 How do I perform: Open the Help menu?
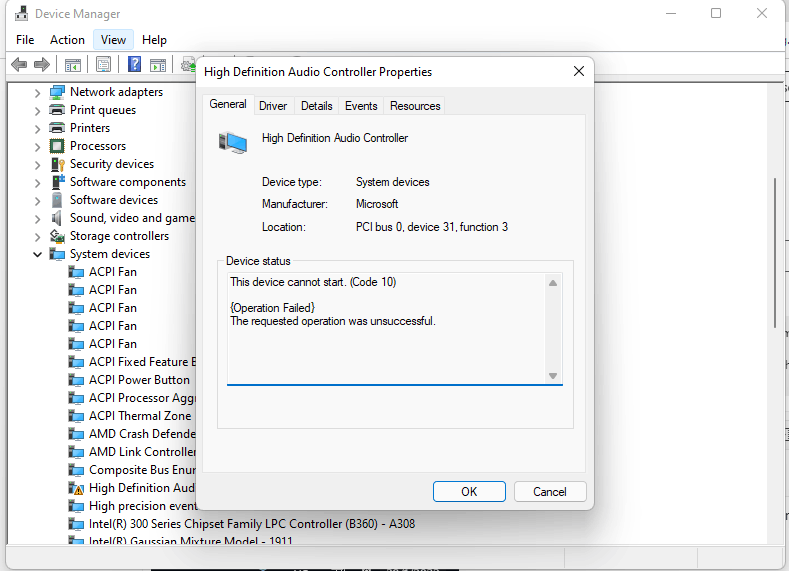coord(154,40)
